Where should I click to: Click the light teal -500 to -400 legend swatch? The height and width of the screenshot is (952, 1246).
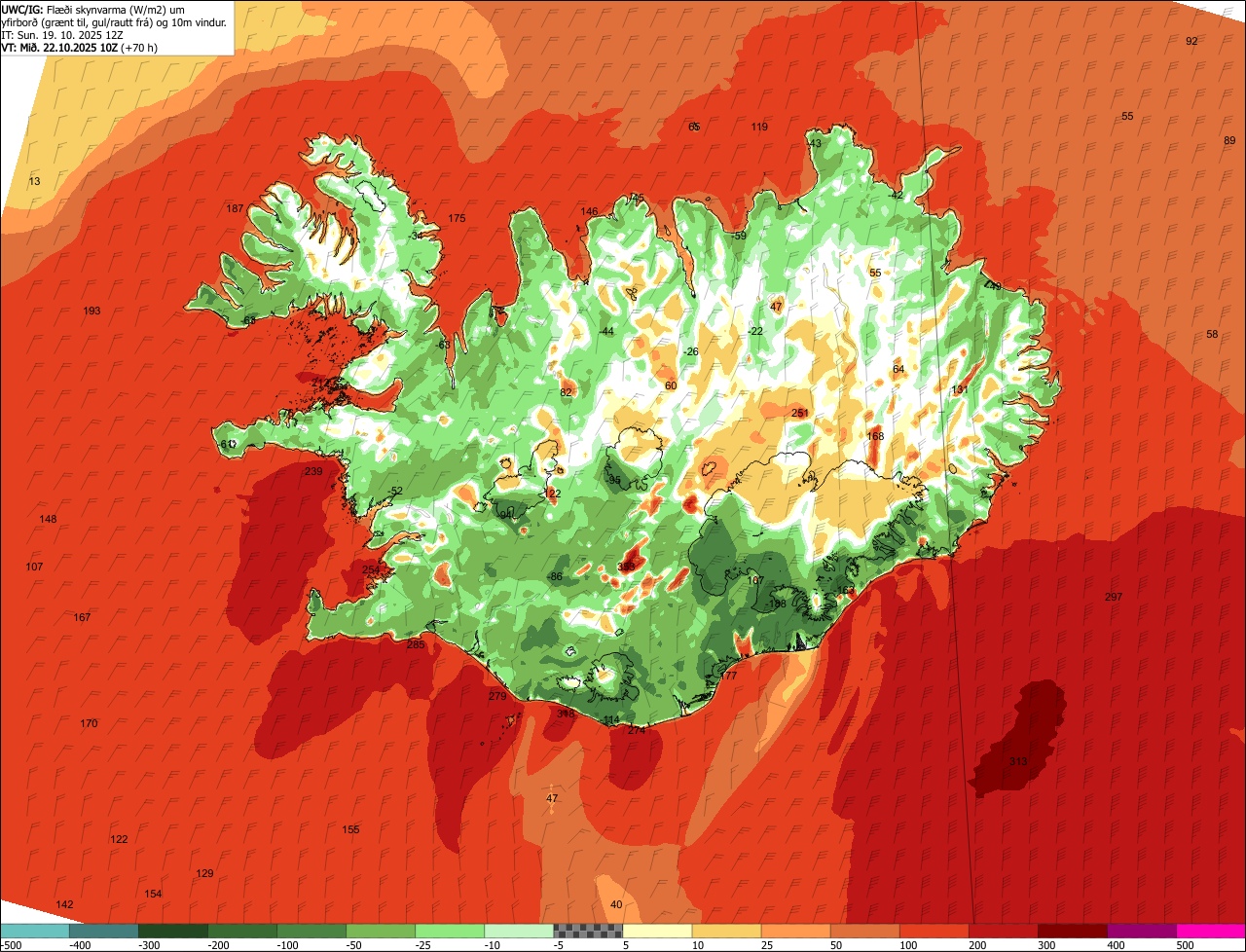click(x=34, y=931)
